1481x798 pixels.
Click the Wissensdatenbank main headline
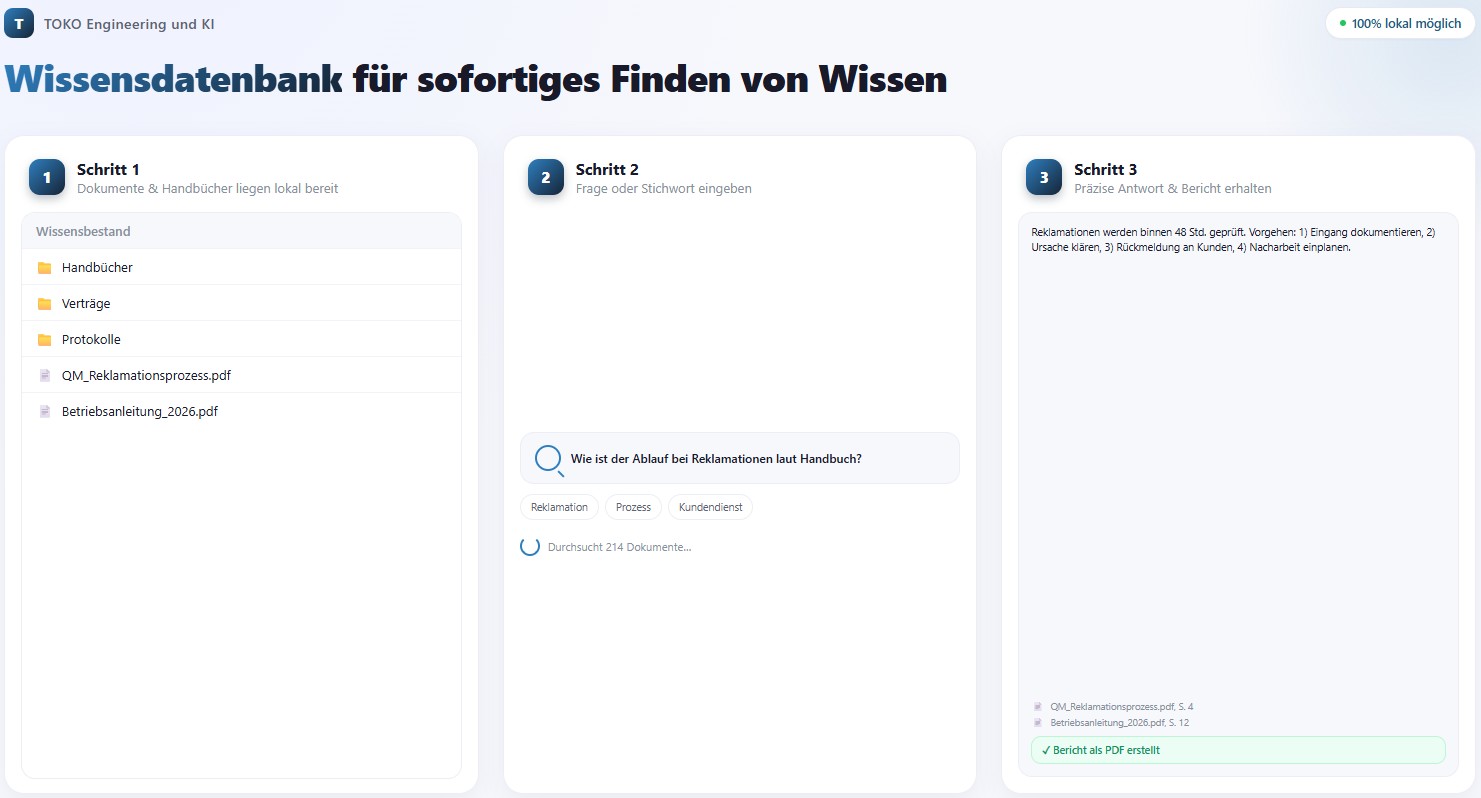[x=476, y=79]
